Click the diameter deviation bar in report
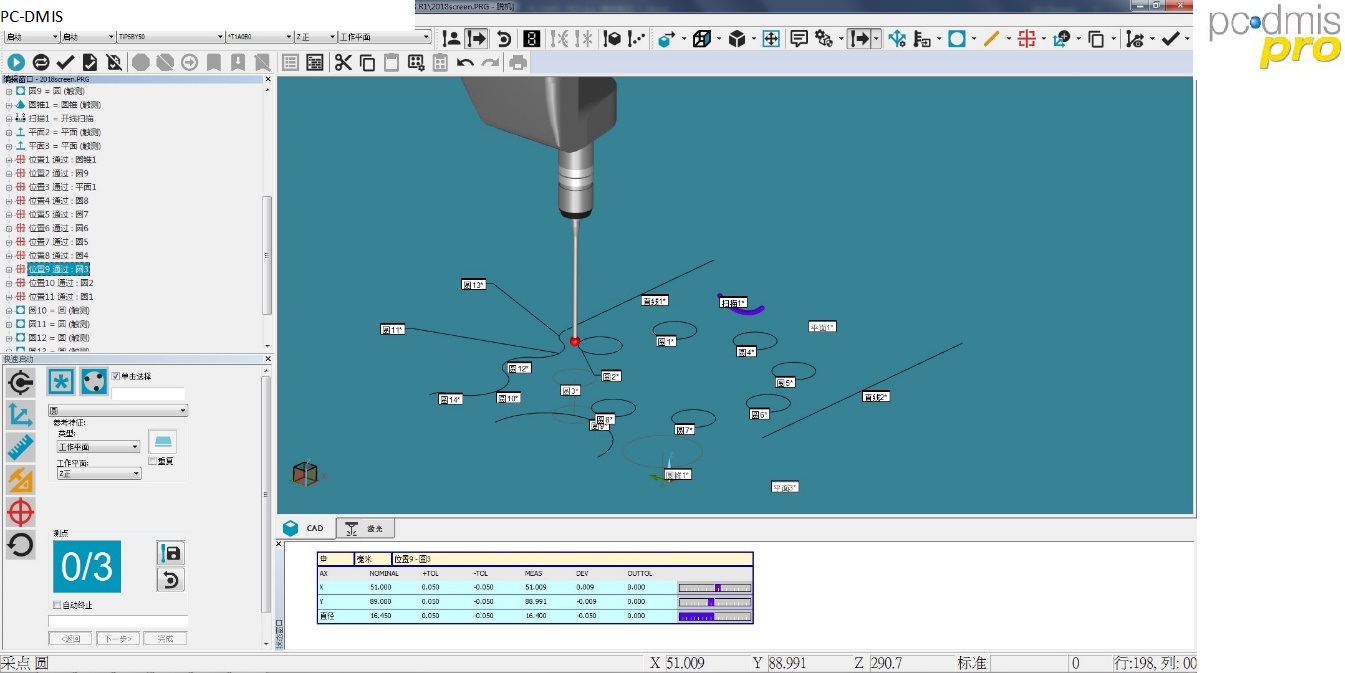 tap(715, 617)
